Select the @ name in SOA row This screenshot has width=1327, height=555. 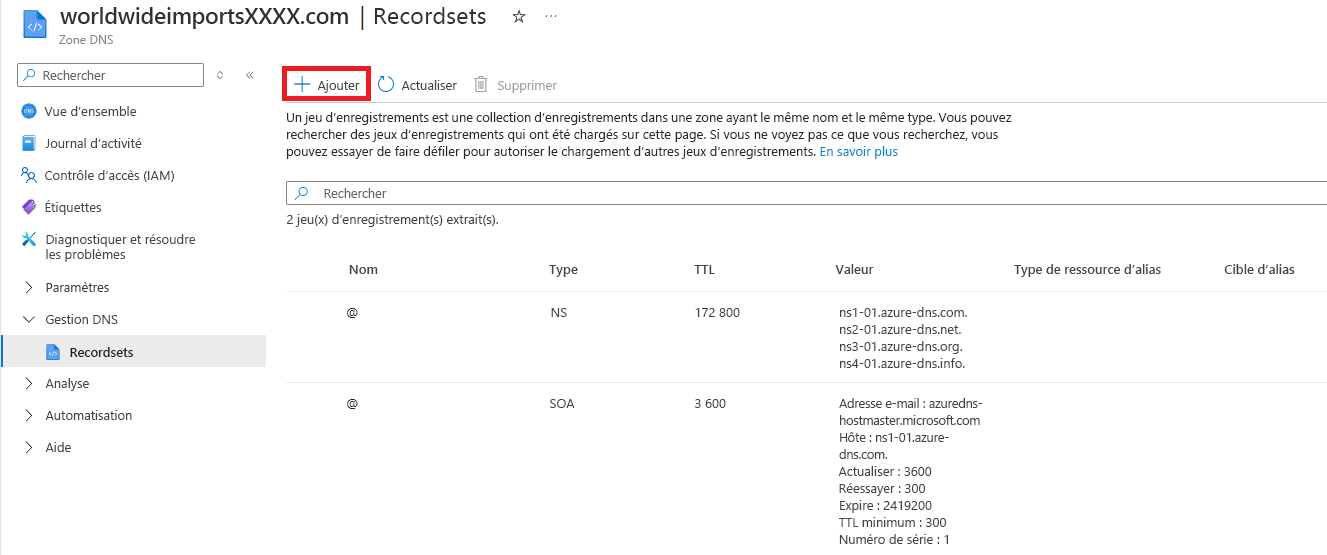click(352, 404)
